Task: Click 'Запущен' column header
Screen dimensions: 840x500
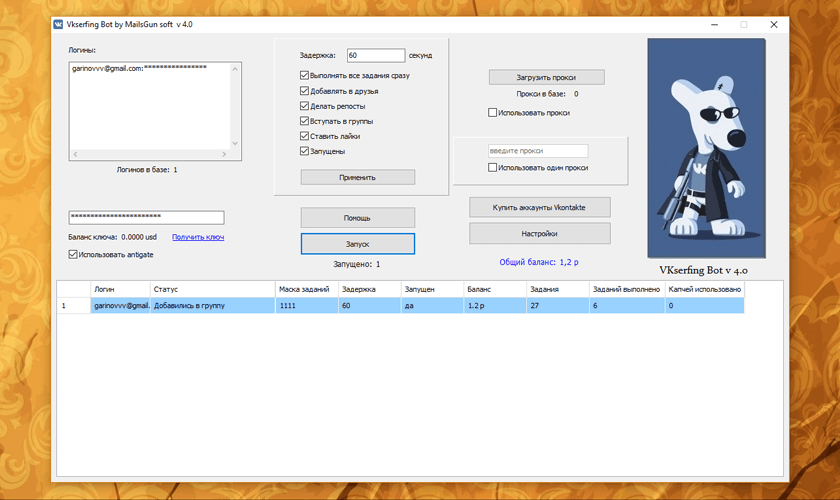Action: click(432, 289)
